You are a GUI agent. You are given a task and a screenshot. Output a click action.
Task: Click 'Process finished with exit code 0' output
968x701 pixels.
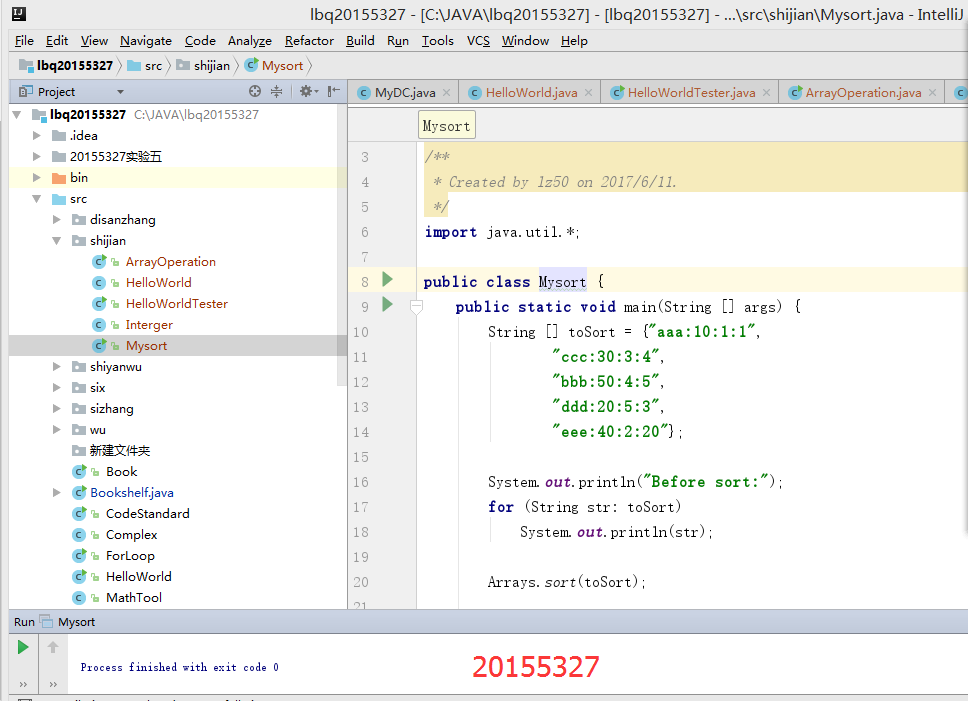179,667
